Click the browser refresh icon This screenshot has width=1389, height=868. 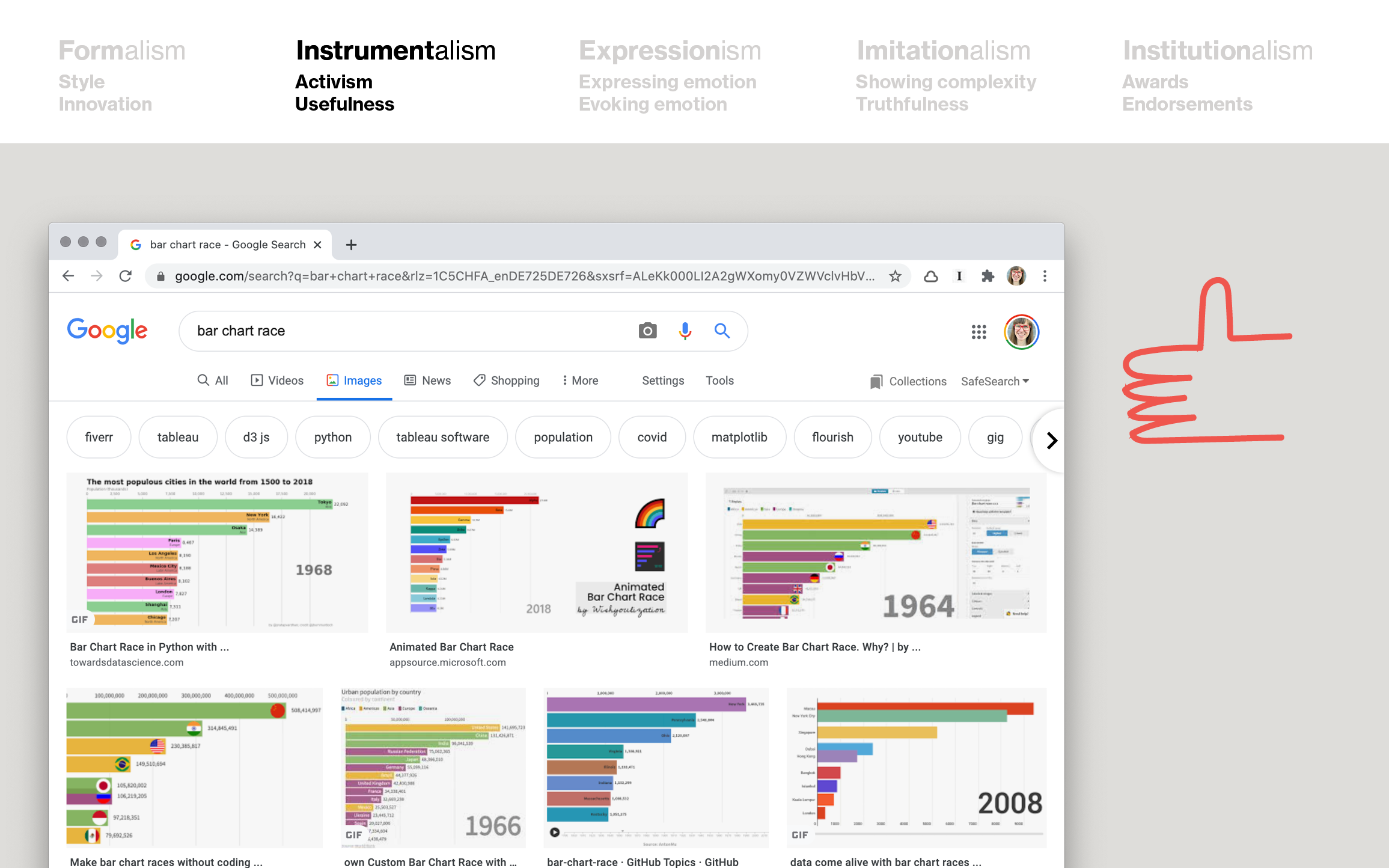click(x=126, y=275)
